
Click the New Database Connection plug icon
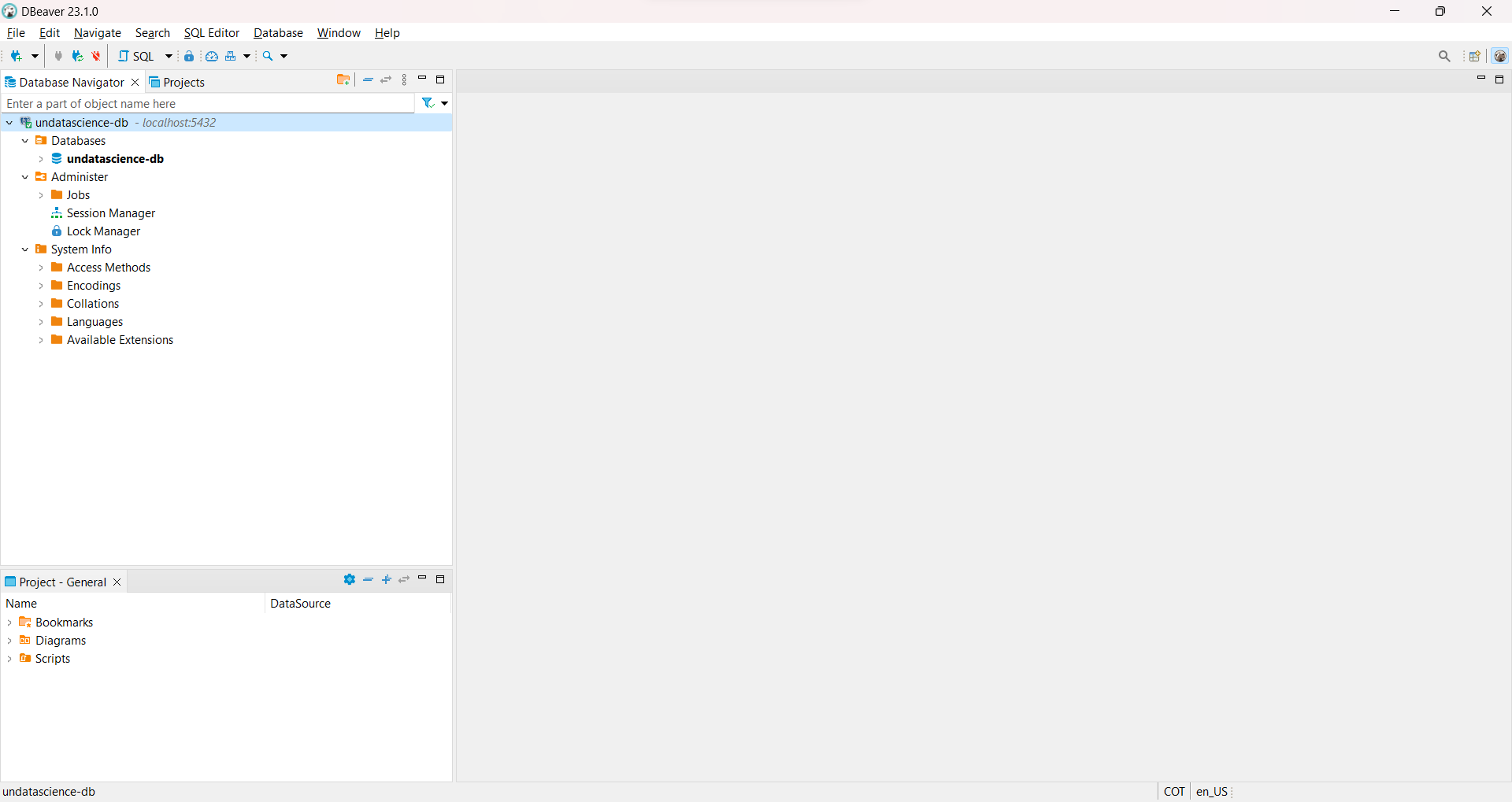coord(16,56)
